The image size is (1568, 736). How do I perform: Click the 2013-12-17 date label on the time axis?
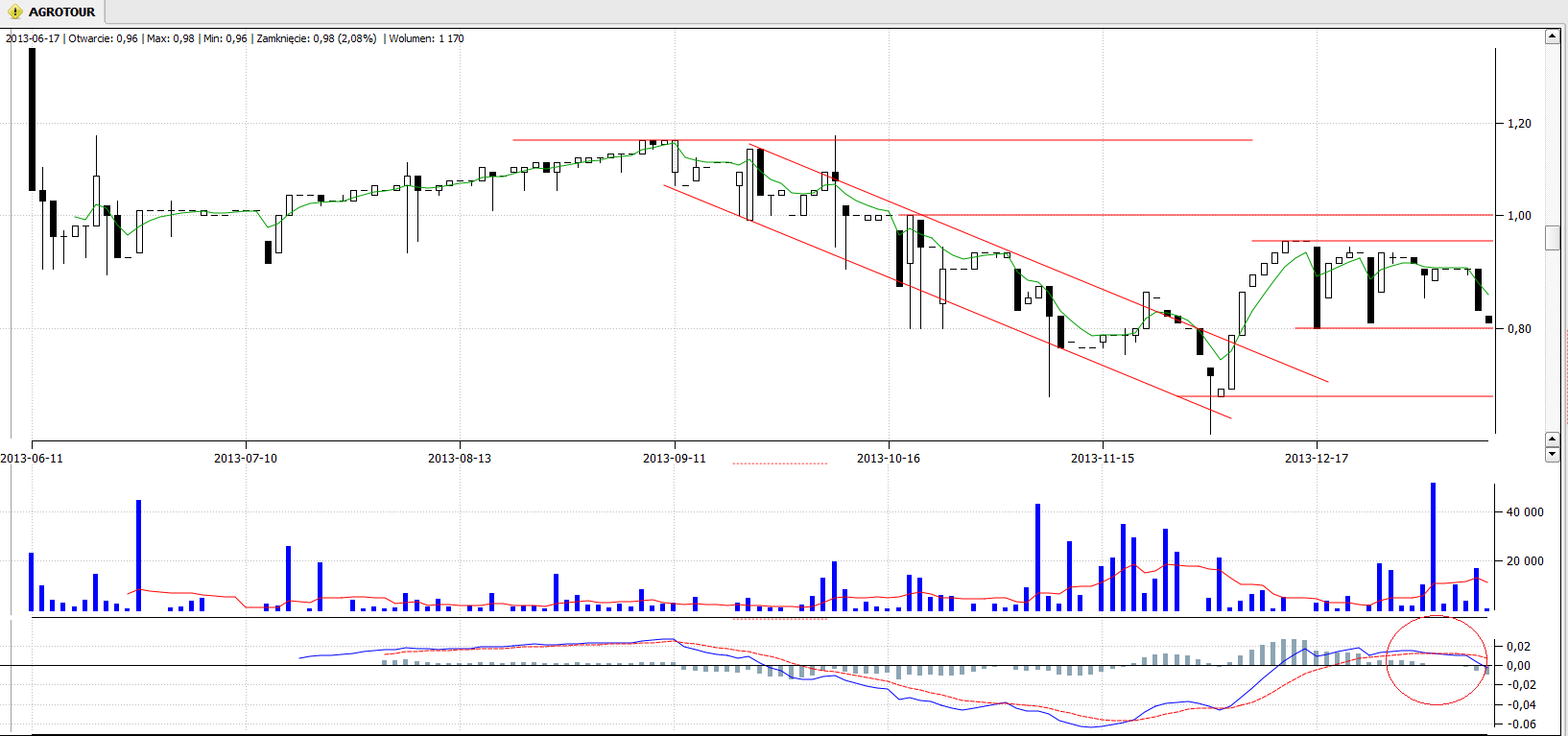pyautogui.click(x=1316, y=459)
